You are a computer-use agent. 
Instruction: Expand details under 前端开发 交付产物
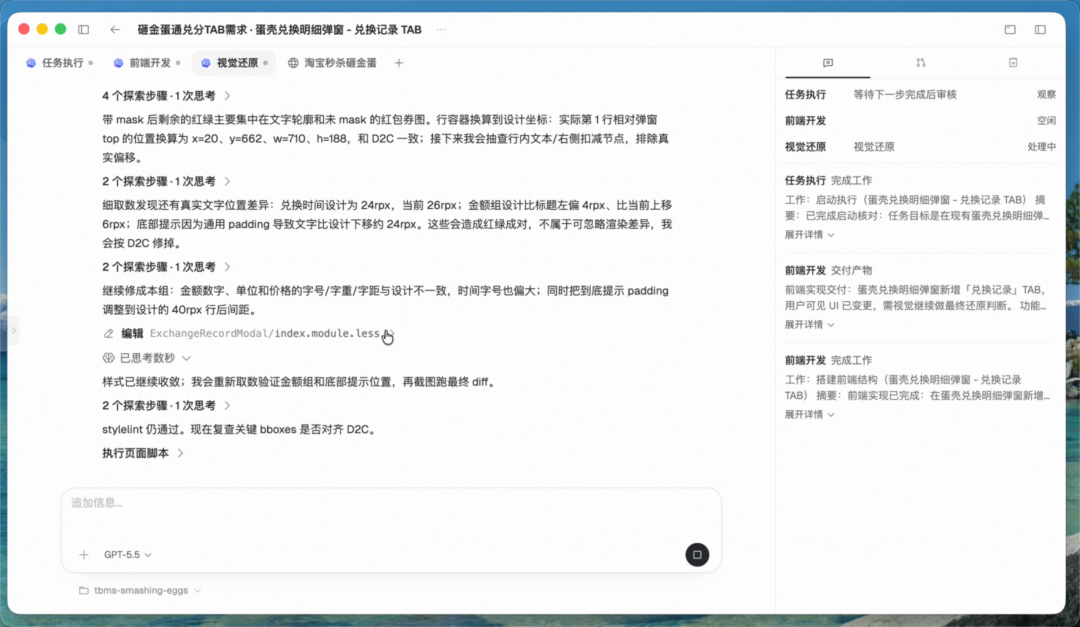click(x=809, y=325)
